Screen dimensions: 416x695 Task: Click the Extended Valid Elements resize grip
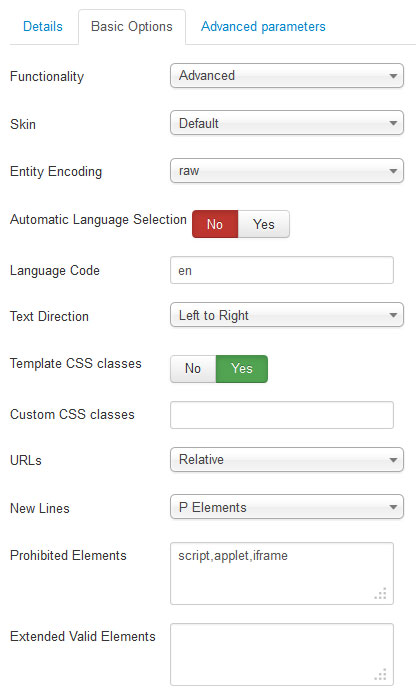pos(381,675)
